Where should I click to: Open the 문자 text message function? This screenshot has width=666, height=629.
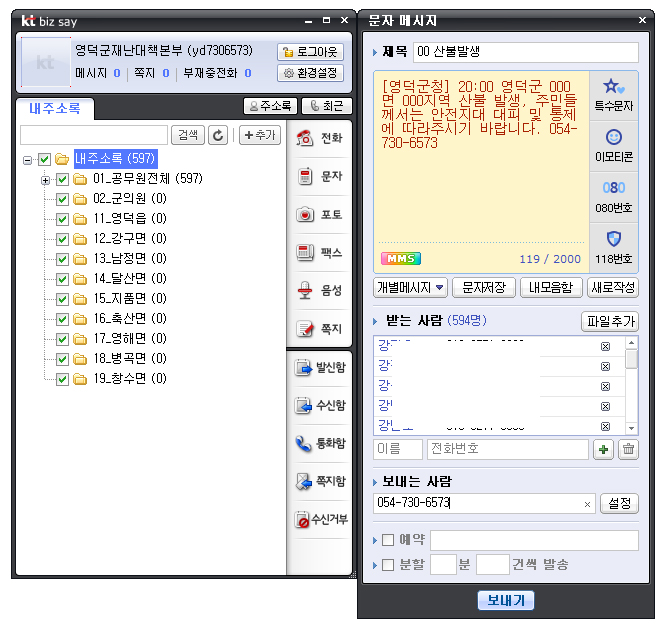point(319,176)
